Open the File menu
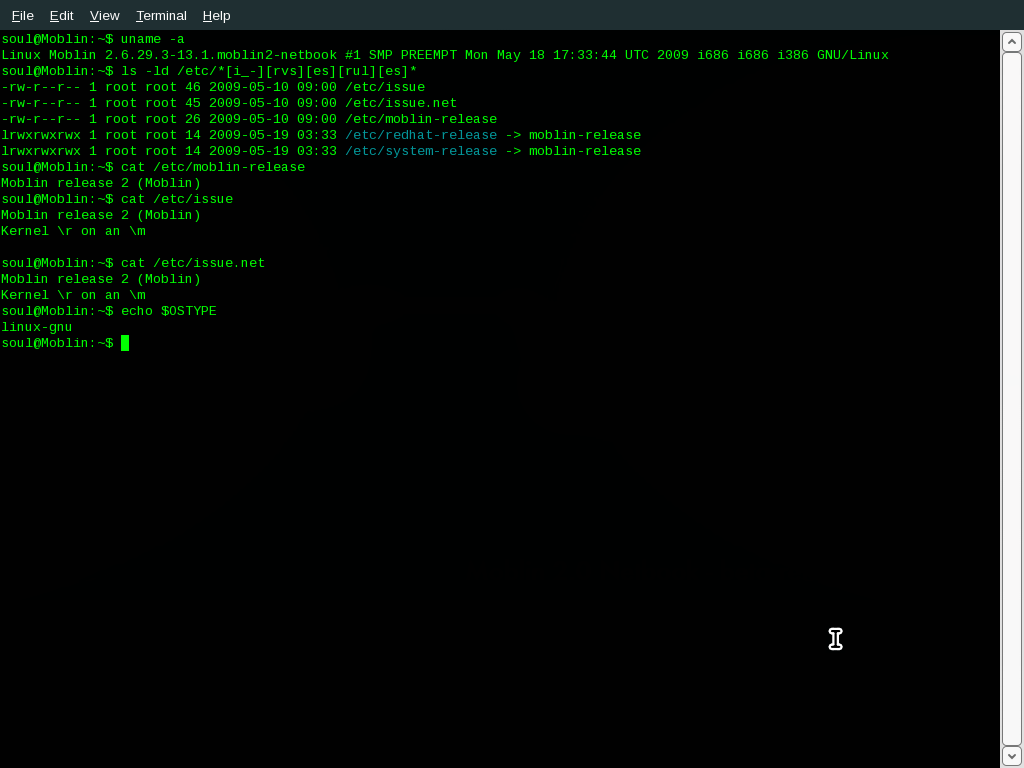1024x768 pixels. 23,15
